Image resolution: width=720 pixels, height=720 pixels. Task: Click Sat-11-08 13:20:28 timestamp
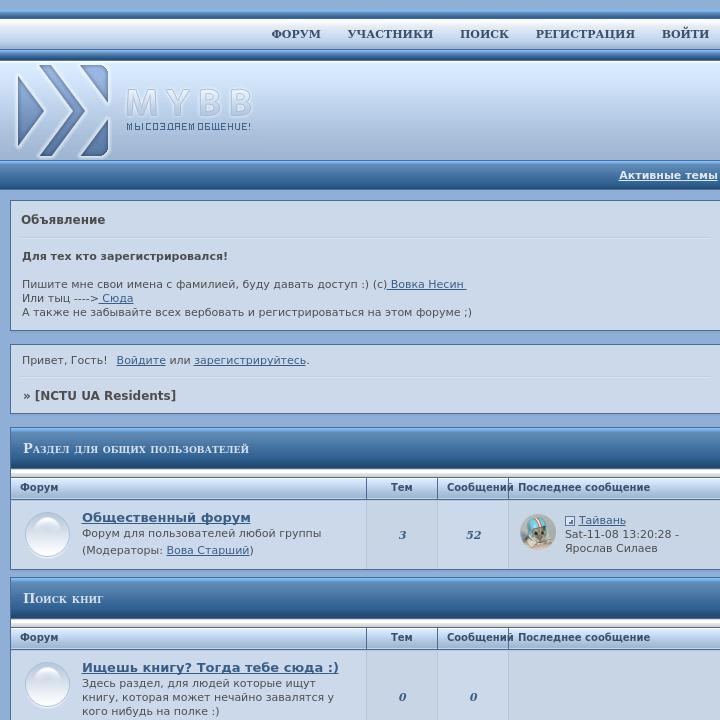click(618, 534)
